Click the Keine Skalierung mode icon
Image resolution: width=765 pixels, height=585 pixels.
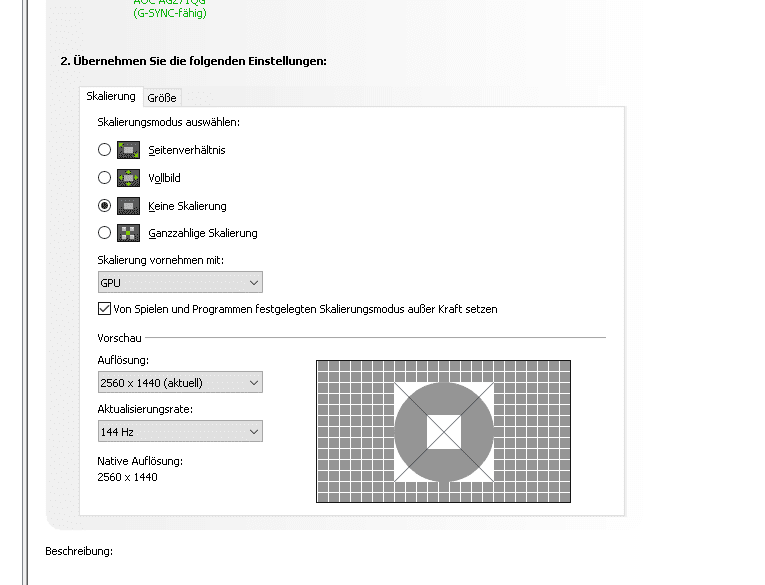[128, 206]
